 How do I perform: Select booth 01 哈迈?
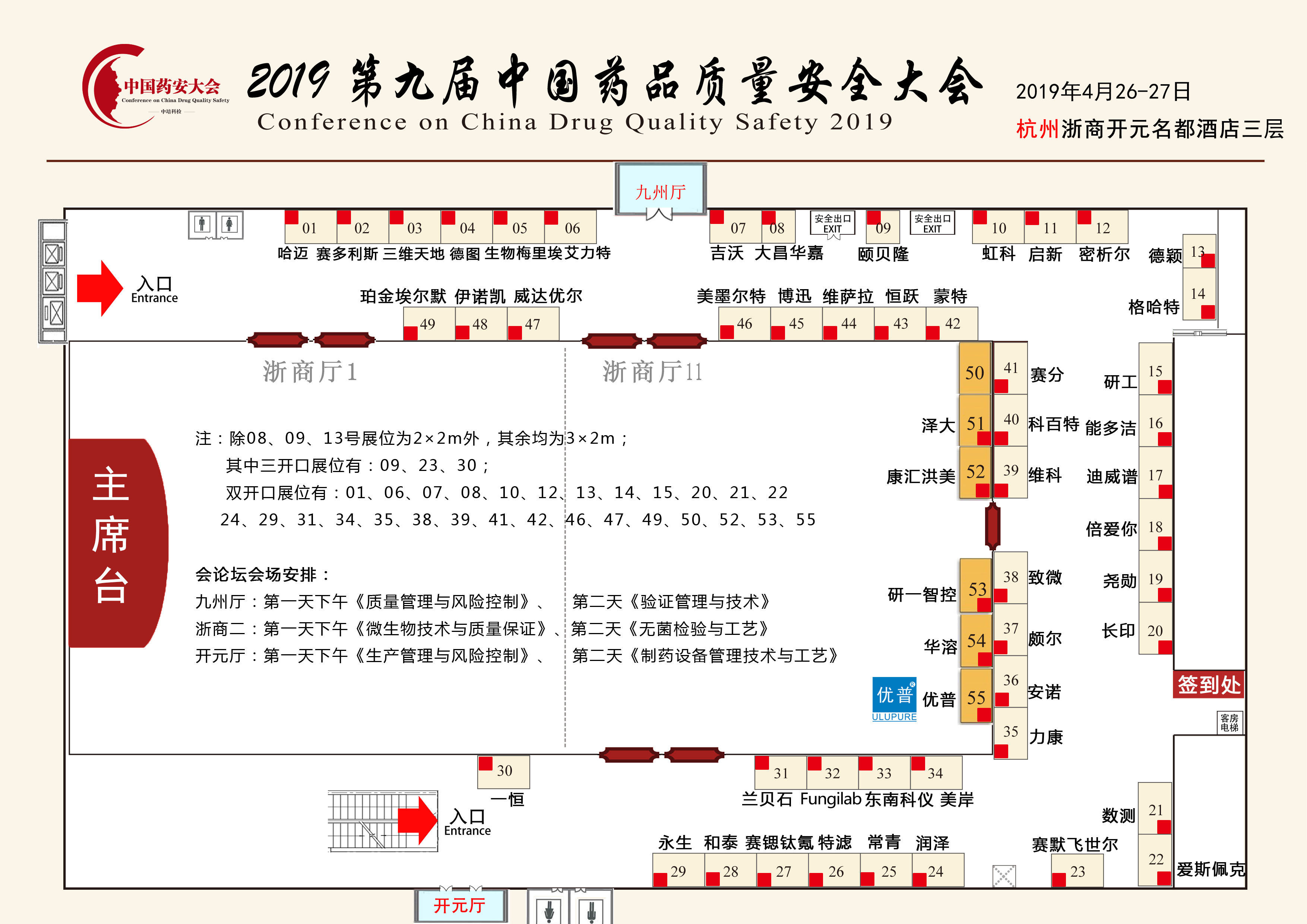[x=310, y=227]
